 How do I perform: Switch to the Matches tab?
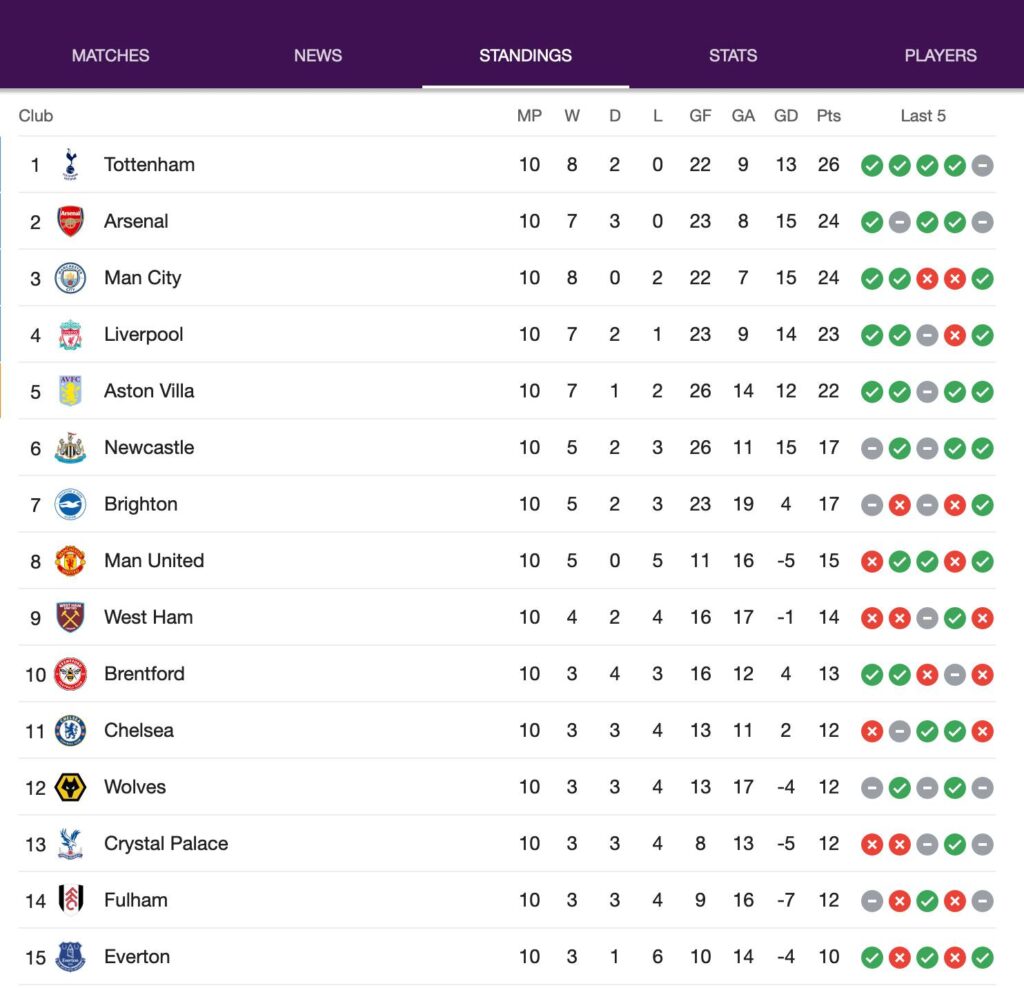pyautogui.click(x=110, y=56)
